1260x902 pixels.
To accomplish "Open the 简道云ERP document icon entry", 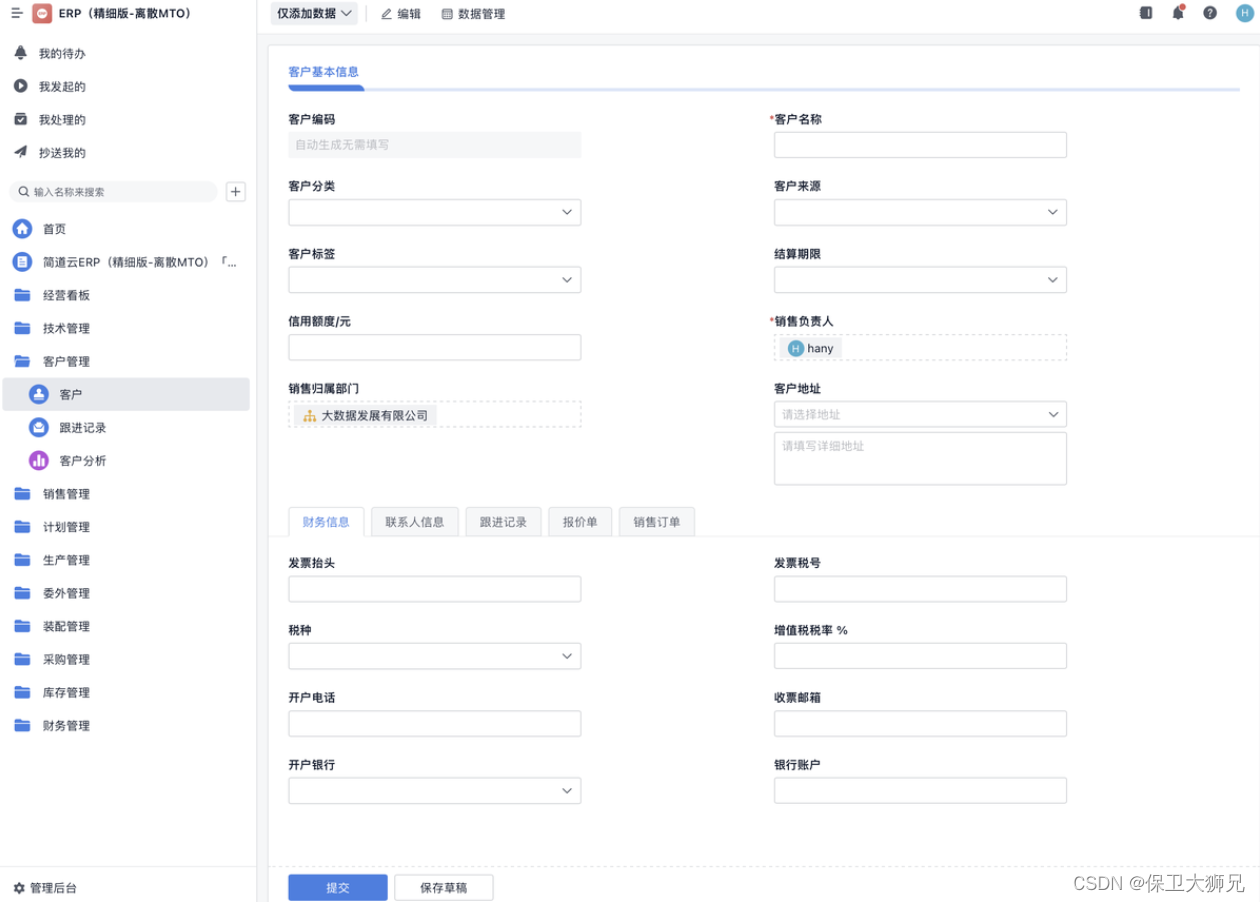I will pyautogui.click(x=22, y=262).
